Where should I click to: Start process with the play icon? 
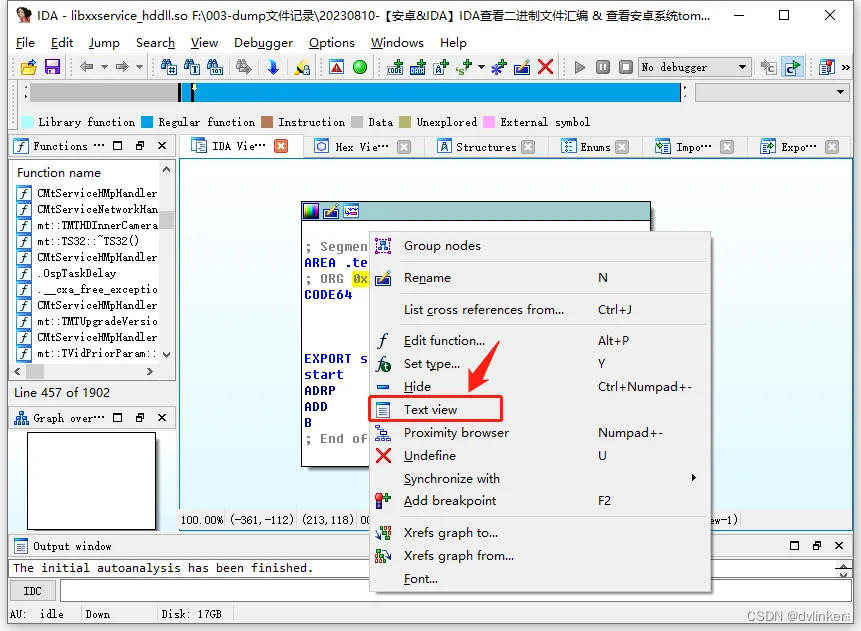pos(579,67)
